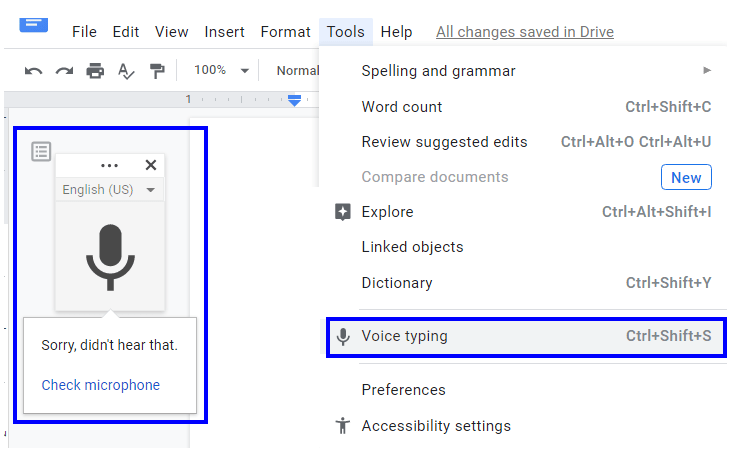Image resolution: width=733 pixels, height=458 pixels.
Task: Open the English (US) language dropdown
Action: pos(110,190)
